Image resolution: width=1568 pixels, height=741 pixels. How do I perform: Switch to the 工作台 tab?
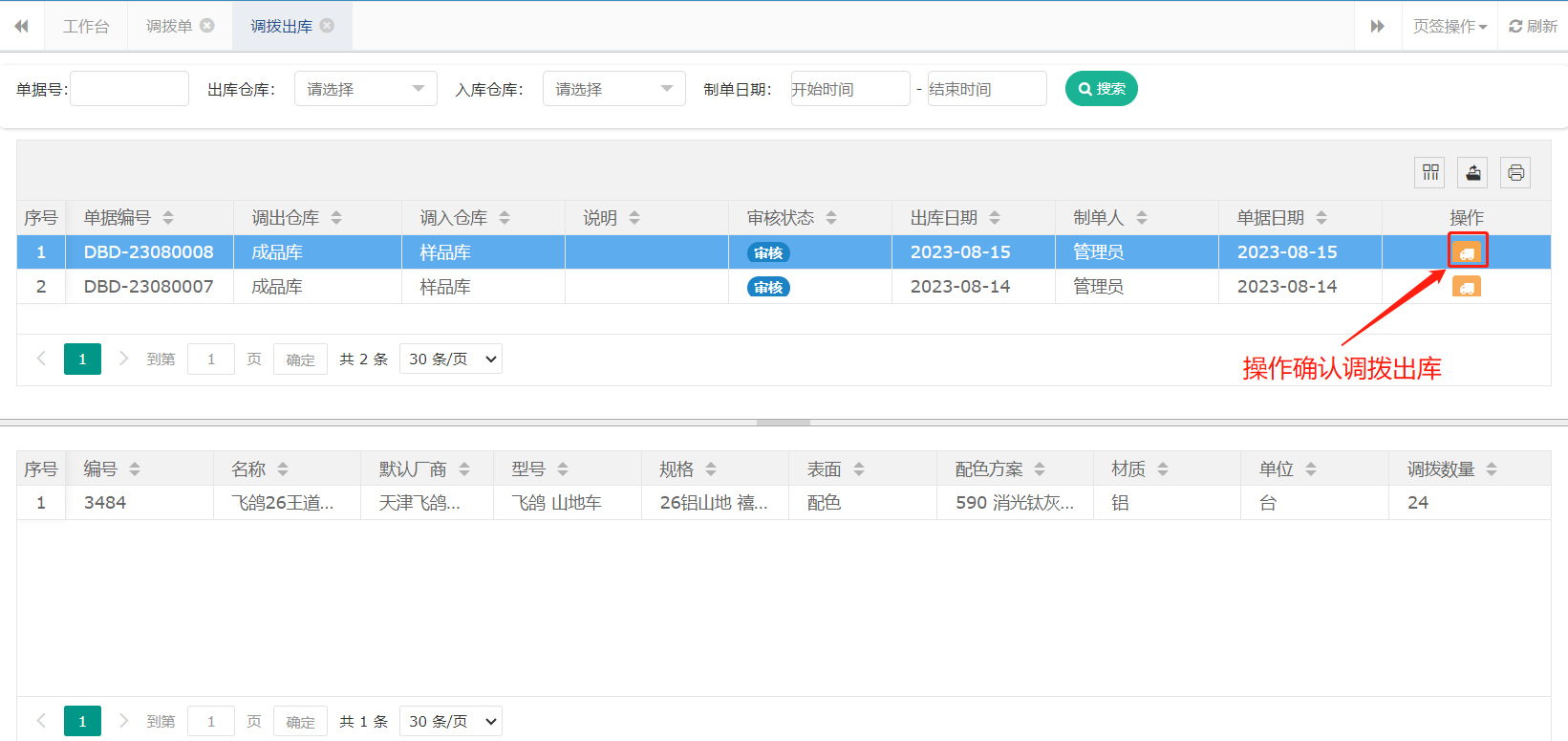[x=86, y=26]
